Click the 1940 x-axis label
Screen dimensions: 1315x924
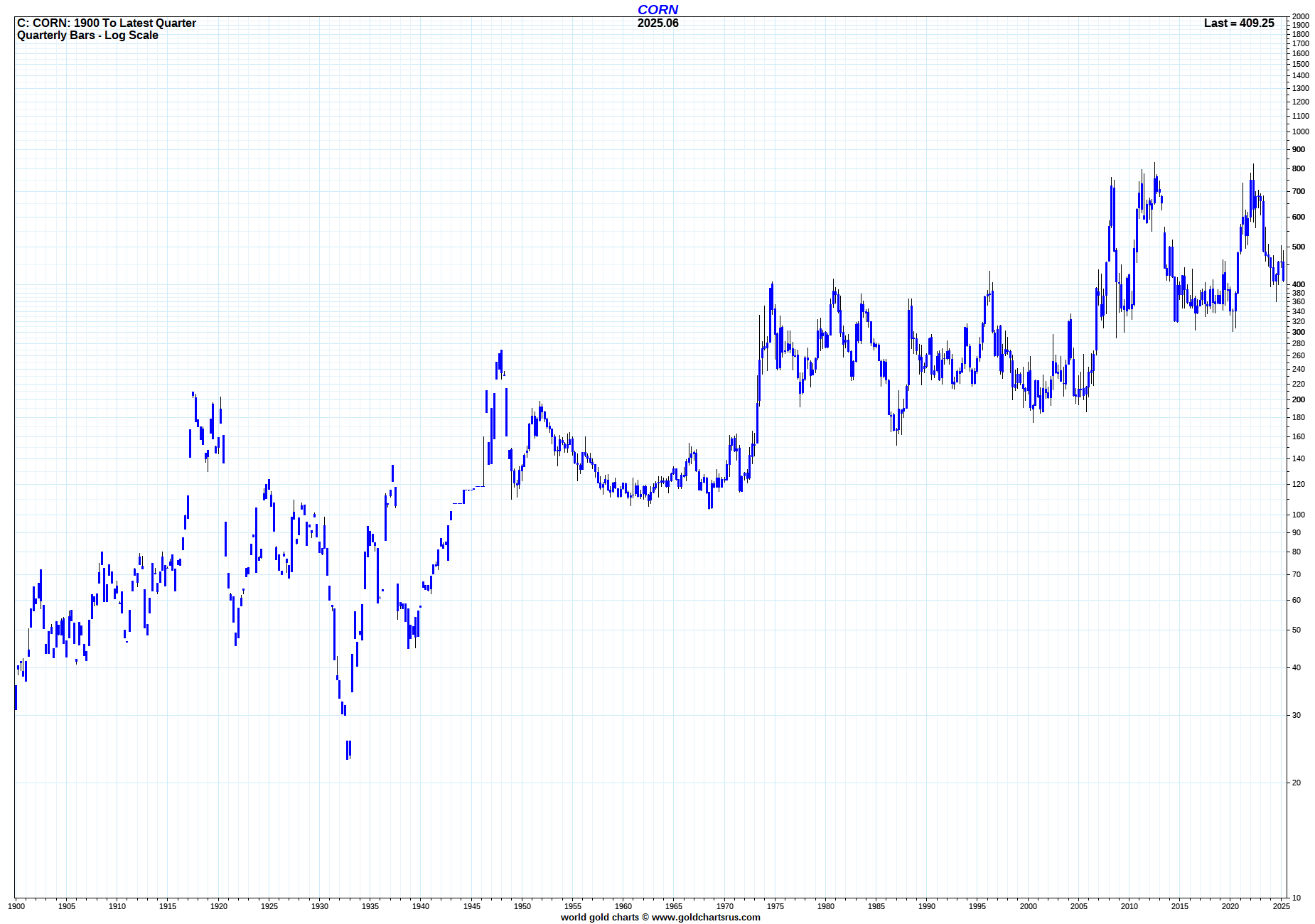click(421, 906)
